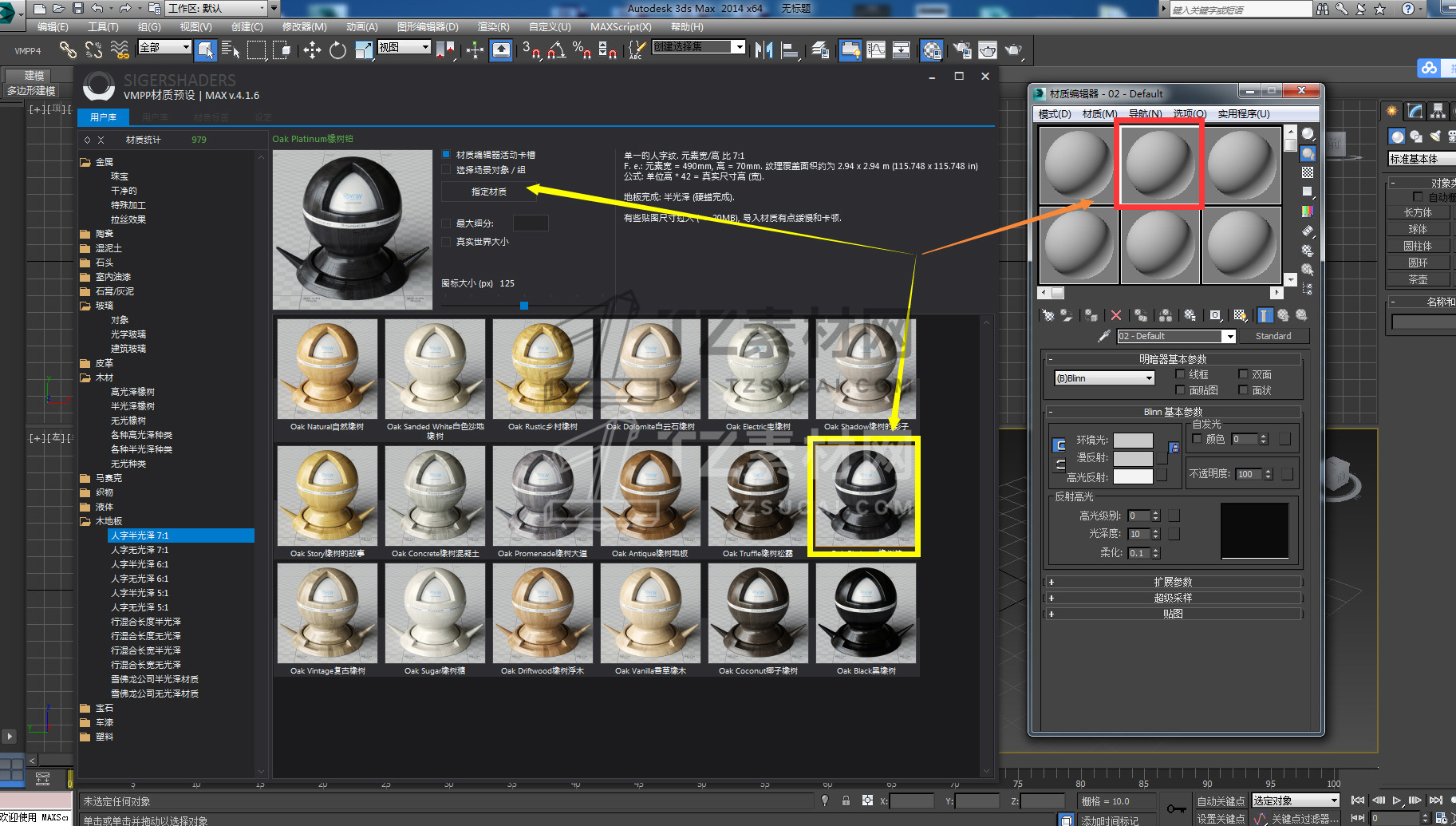This screenshot has width=1456, height=826.
Task: Click Get Material icon in Material Editor
Action: 1048,315
